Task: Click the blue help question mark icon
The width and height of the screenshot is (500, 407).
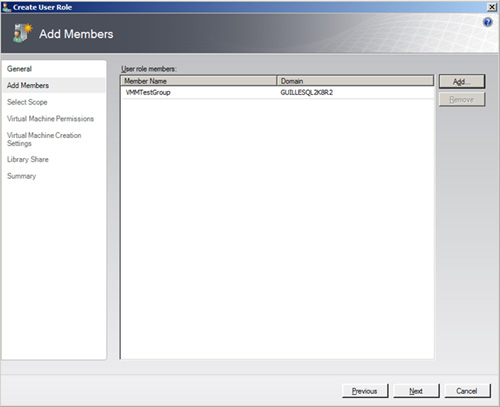Action: (487, 22)
